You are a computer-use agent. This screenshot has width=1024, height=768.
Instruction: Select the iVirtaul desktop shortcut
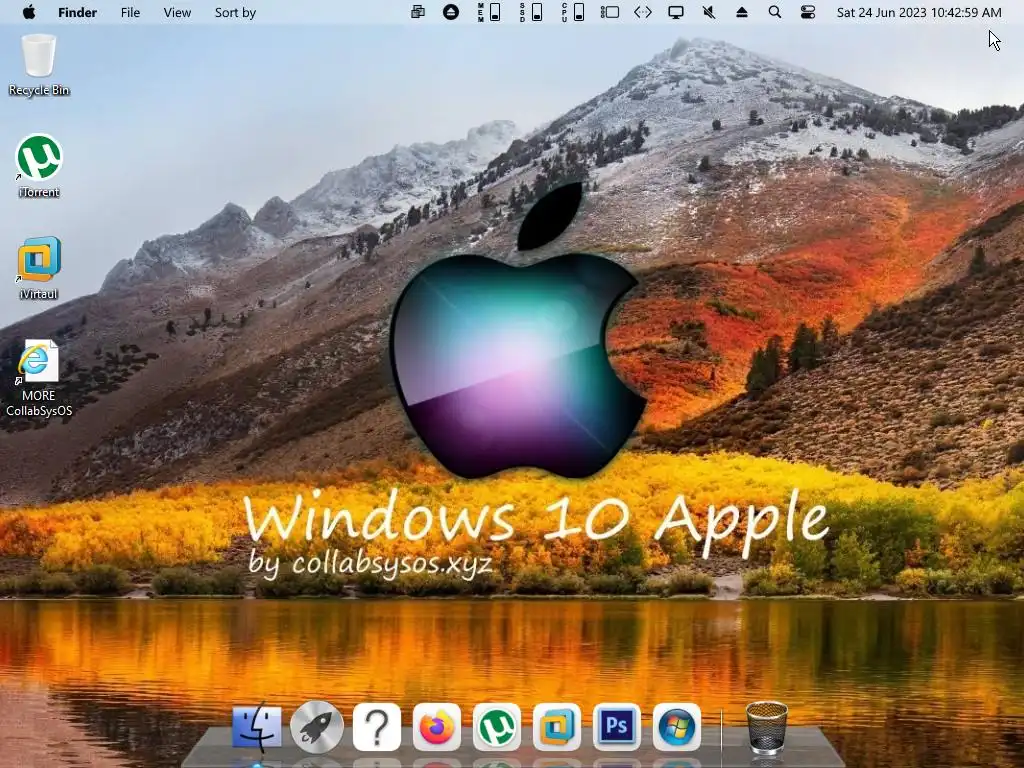[39, 268]
